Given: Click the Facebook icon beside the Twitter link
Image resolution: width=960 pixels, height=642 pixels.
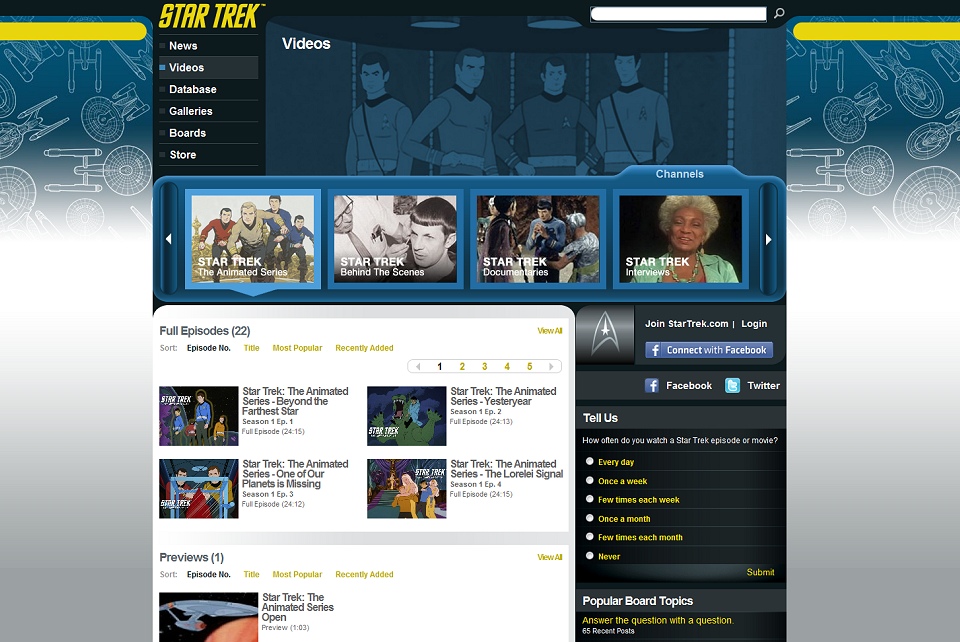Looking at the screenshot, I should [651, 386].
